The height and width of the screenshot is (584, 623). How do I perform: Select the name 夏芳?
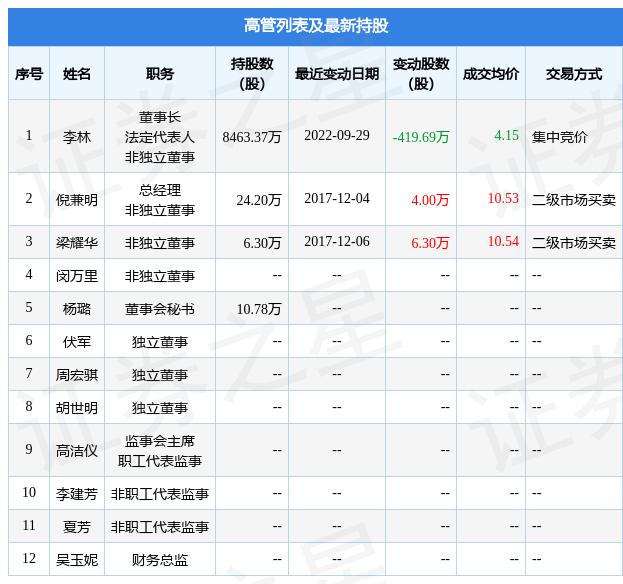pyautogui.click(x=77, y=527)
